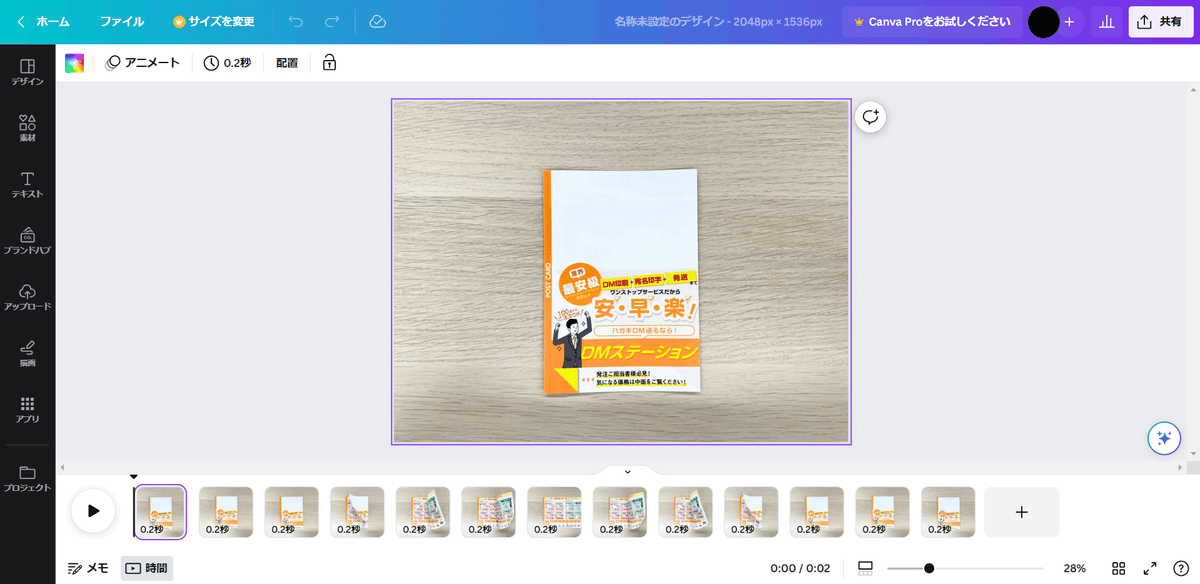Image resolution: width=1200 pixels, height=584 pixels.
Task: Open the テキスト panel
Action: (27, 185)
